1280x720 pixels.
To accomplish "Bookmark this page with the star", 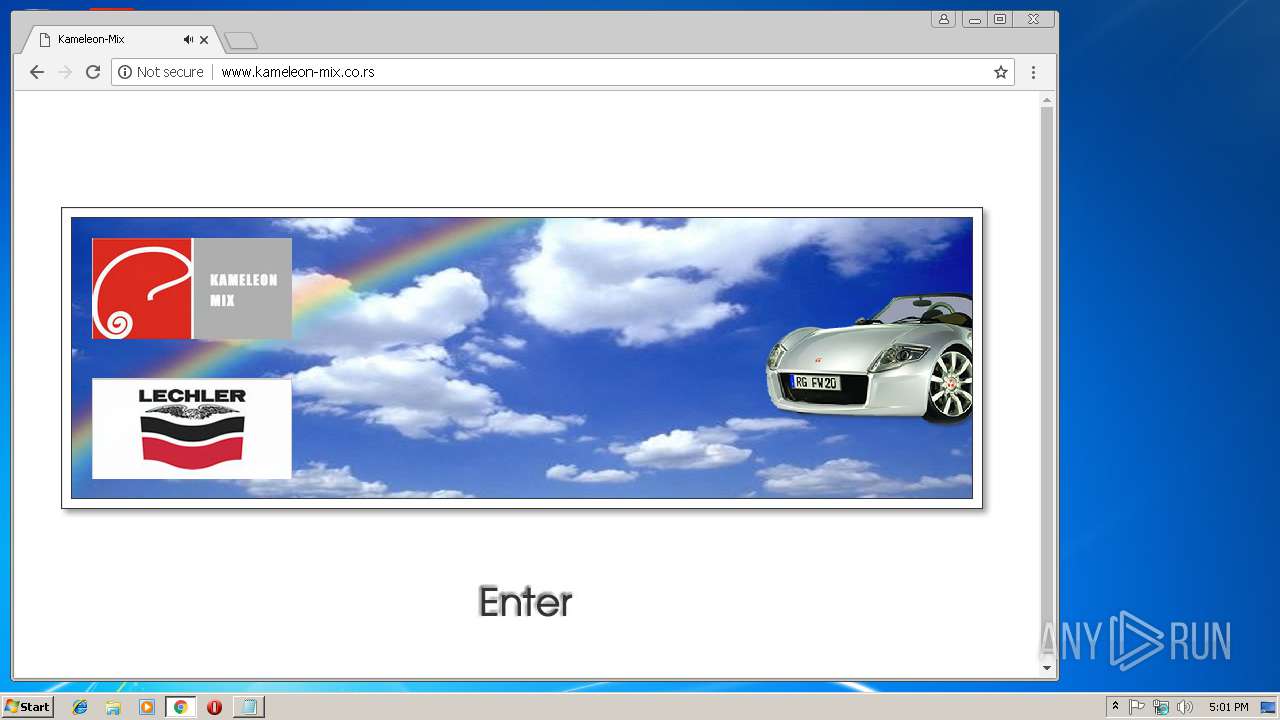I will (x=1000, y=72).
